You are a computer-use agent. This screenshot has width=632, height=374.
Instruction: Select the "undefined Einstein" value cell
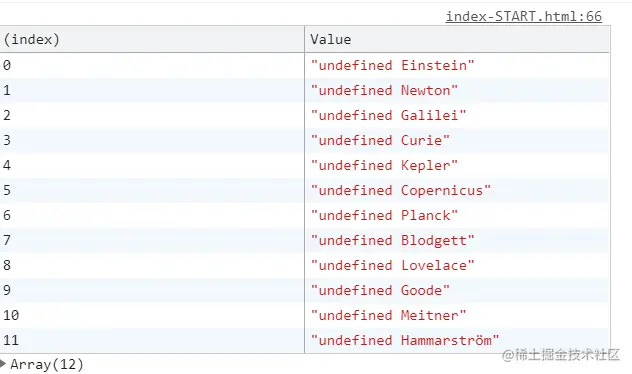tap(457, 65)
